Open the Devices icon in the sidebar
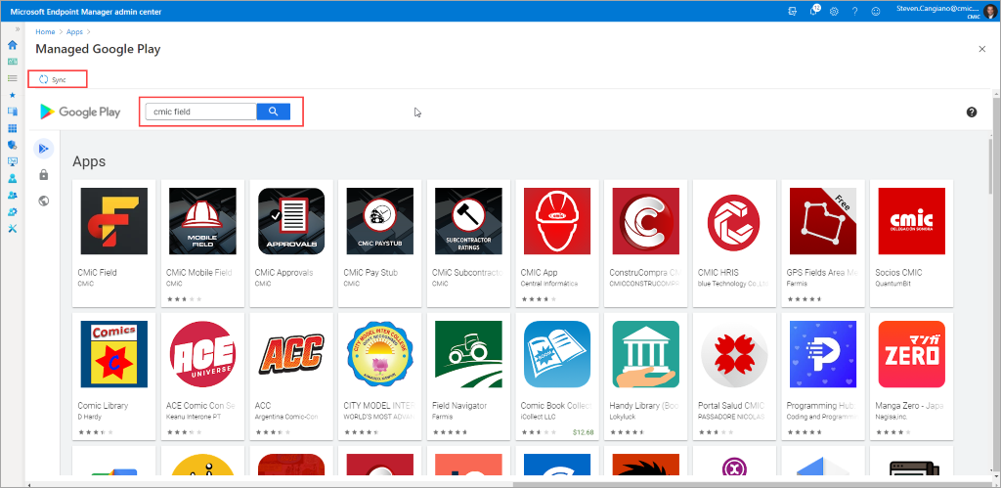This screenshot has width=1001, height=488. click(12, 111)
